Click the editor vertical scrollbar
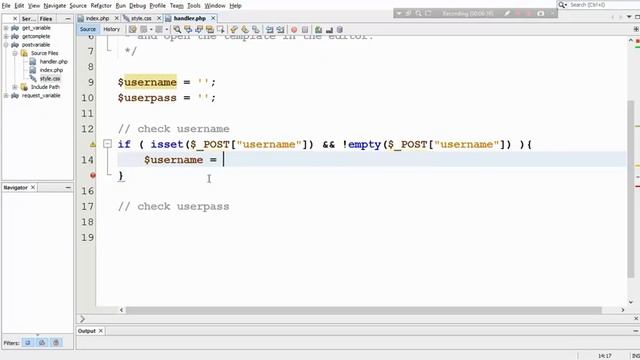 pos(631,188)
